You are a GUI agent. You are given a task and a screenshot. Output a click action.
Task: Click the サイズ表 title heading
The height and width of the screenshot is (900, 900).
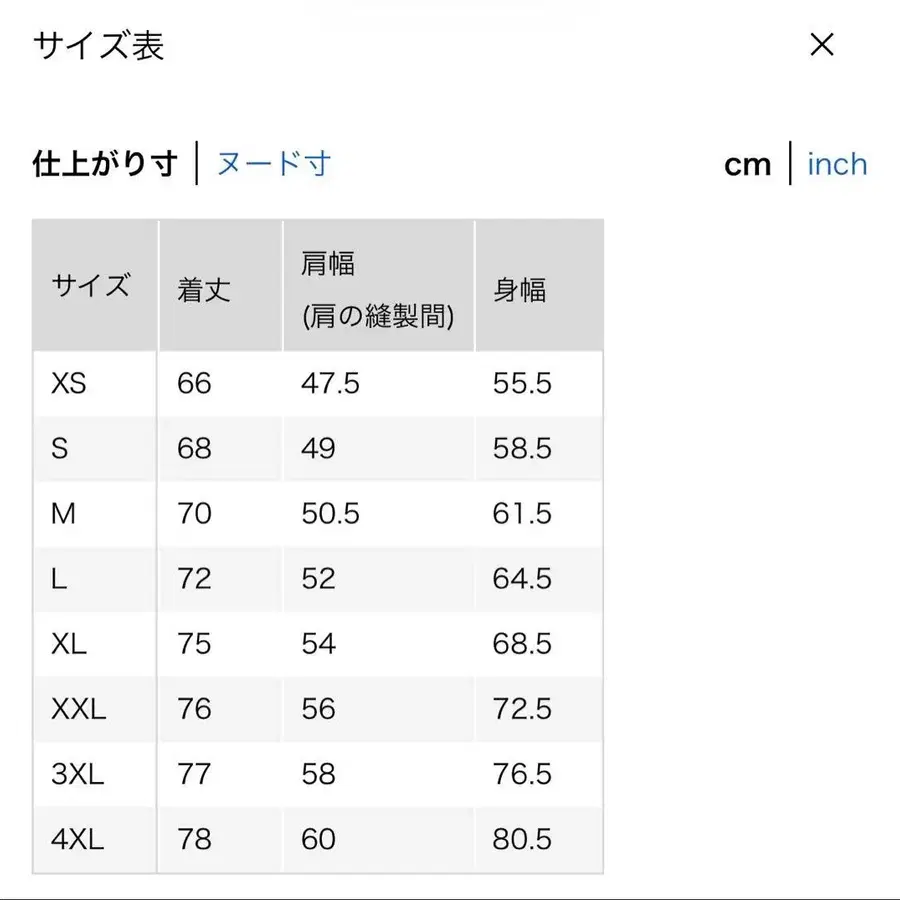click(99, 45)
